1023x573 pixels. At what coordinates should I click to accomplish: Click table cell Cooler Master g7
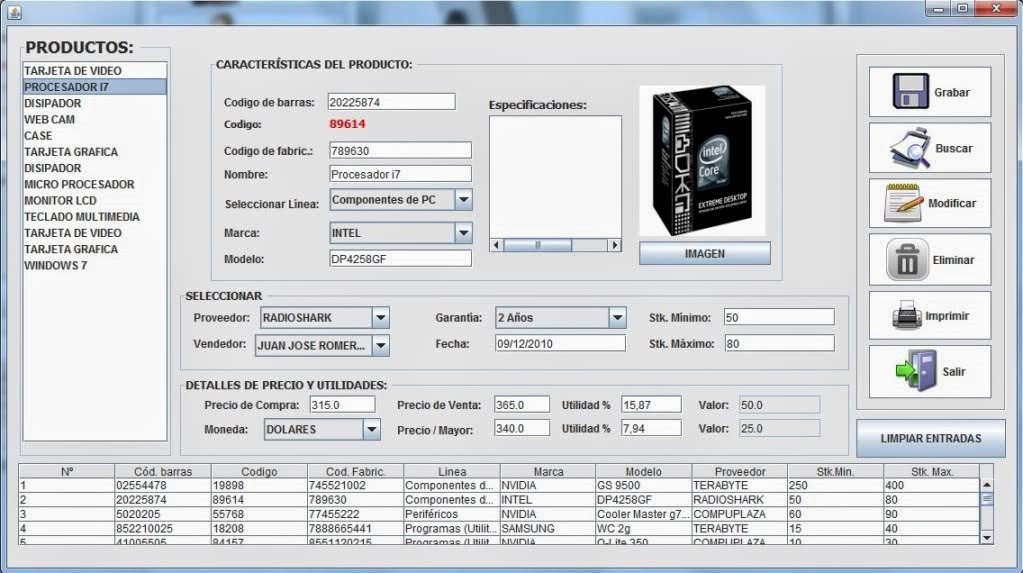point(643,514)
